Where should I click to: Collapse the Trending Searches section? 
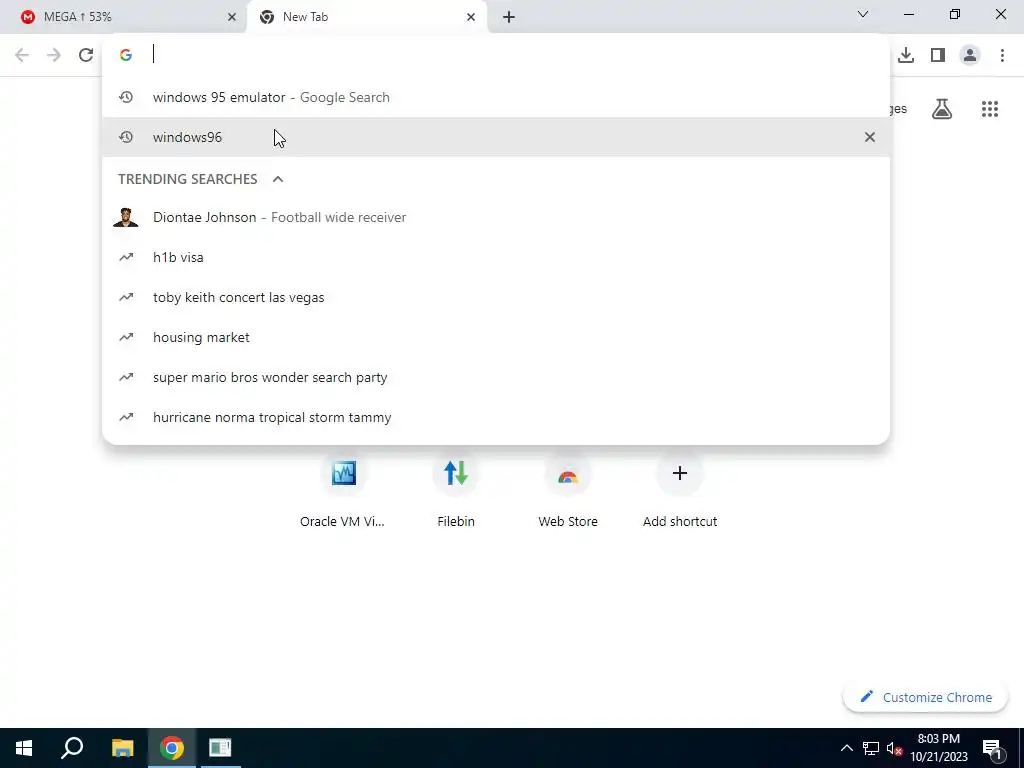point(278,179)
